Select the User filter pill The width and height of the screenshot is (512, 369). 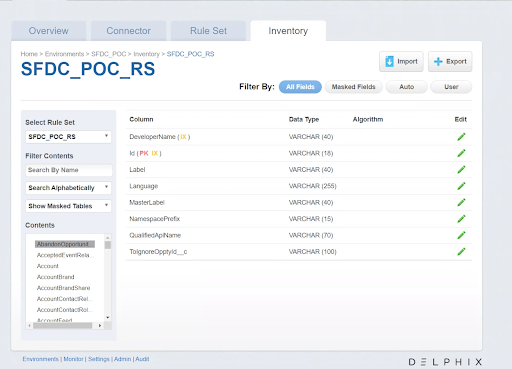pyautogui.click(x=451, y=87)
